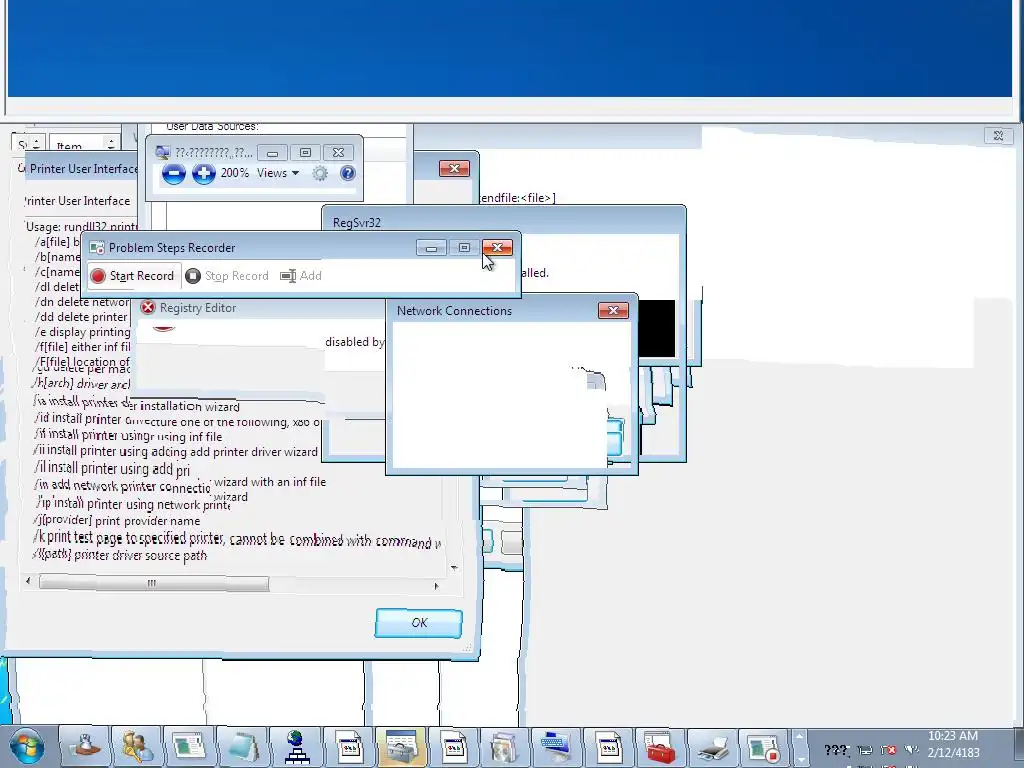Select the '/dd delete printer' line

[82, 317]
